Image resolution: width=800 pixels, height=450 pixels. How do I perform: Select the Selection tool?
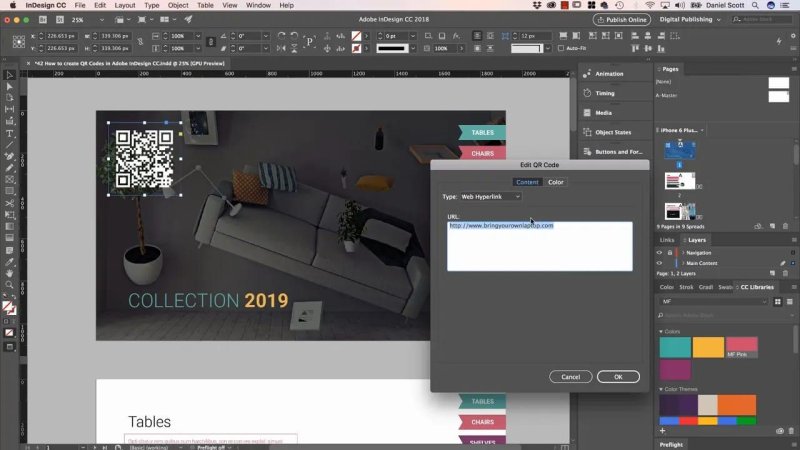click(9, 75)
